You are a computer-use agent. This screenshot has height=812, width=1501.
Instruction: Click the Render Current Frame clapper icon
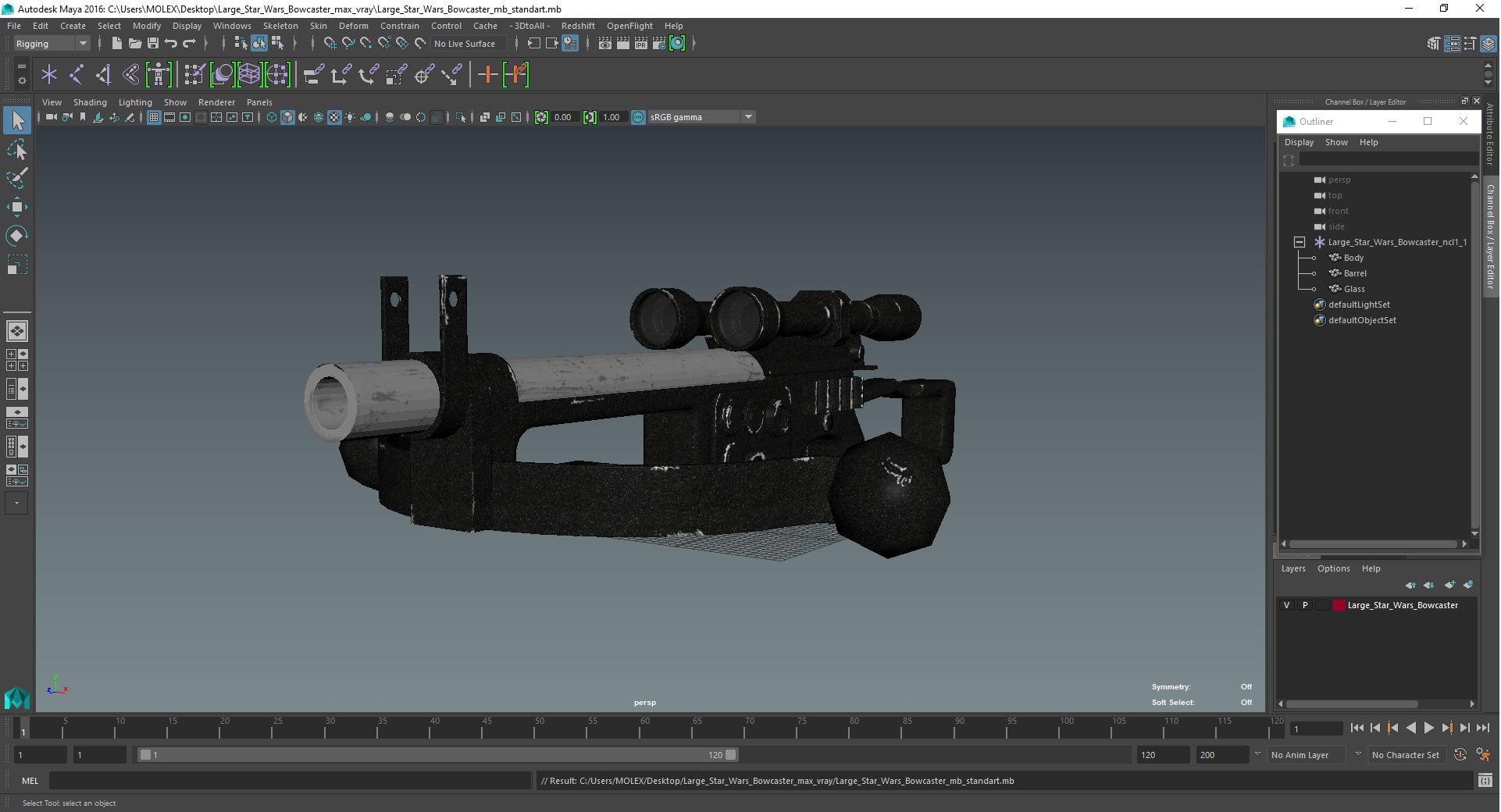[623, 44]
